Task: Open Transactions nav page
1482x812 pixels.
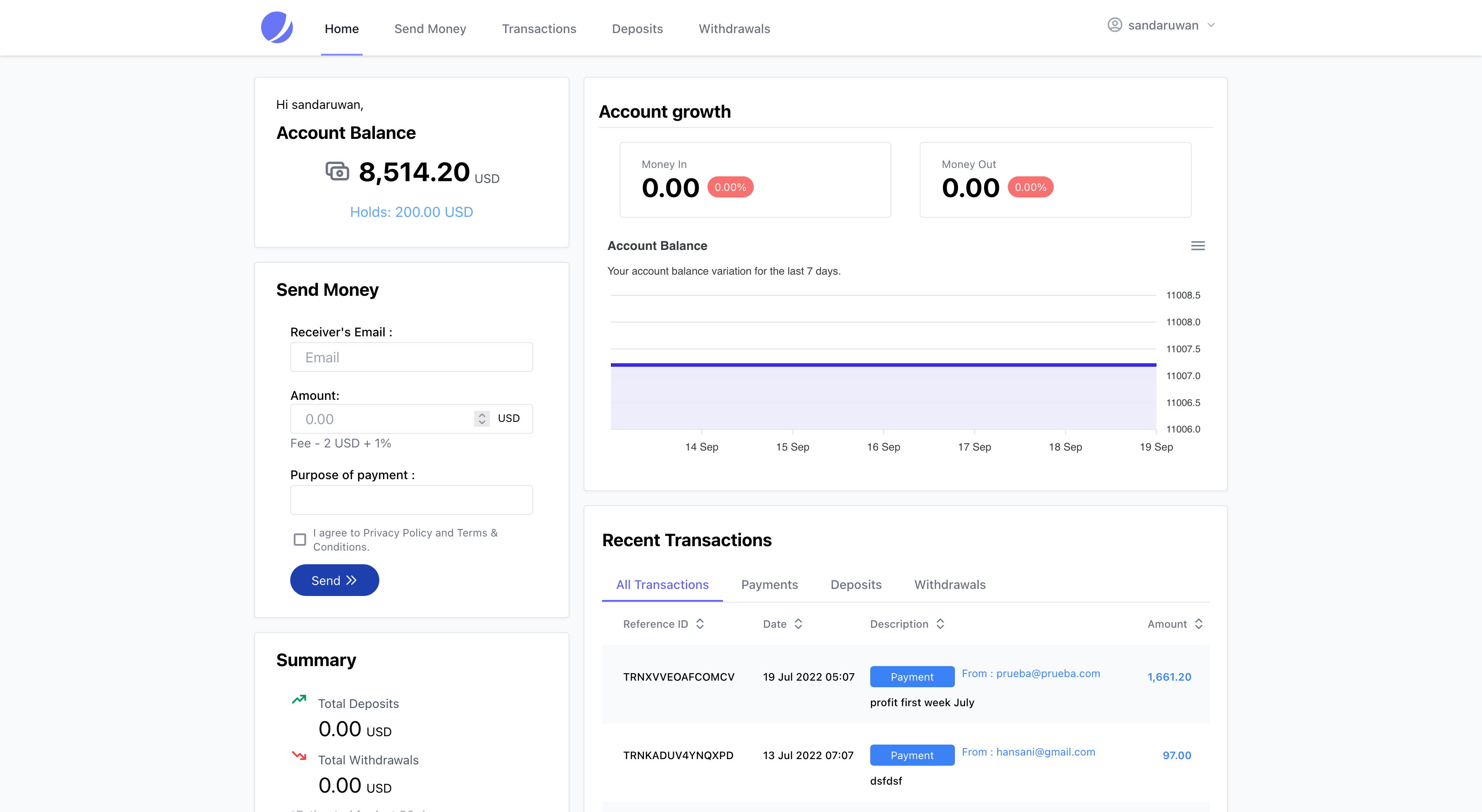Action: [x=539, y=29]
